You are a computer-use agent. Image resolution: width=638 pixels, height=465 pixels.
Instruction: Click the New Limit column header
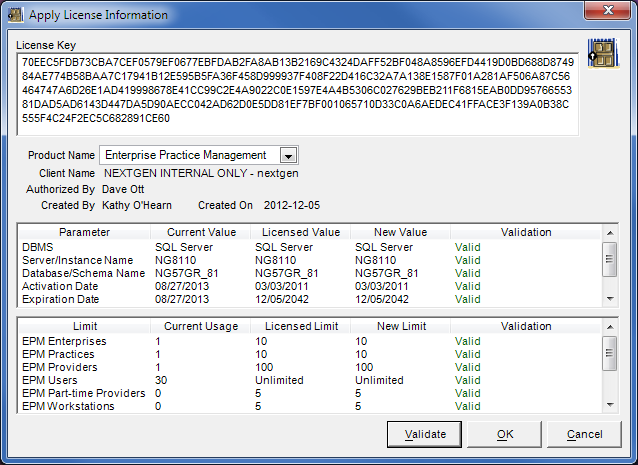[400, 326]
